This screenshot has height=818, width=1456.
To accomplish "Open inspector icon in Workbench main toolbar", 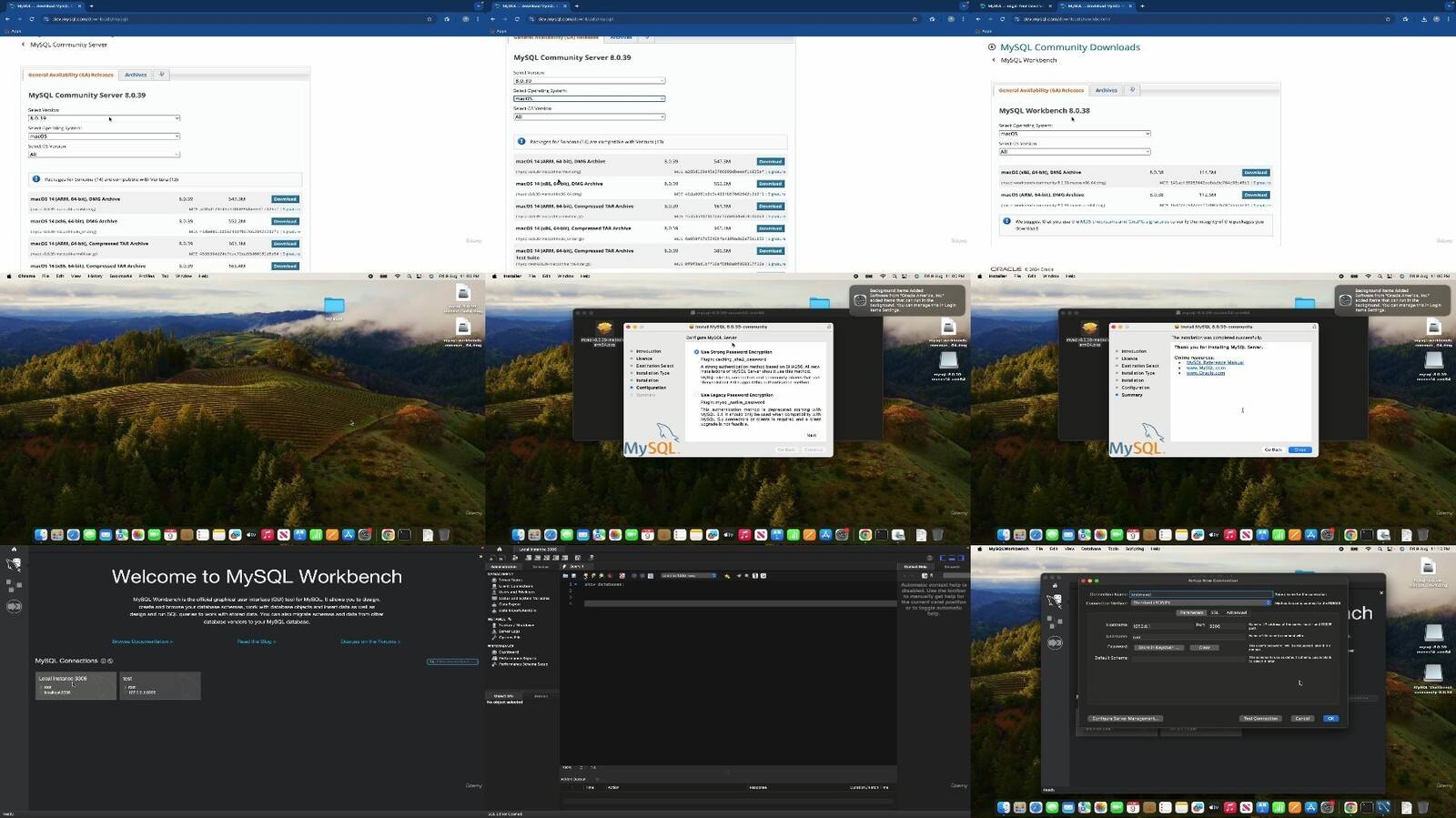I will [x=515, y=558].
